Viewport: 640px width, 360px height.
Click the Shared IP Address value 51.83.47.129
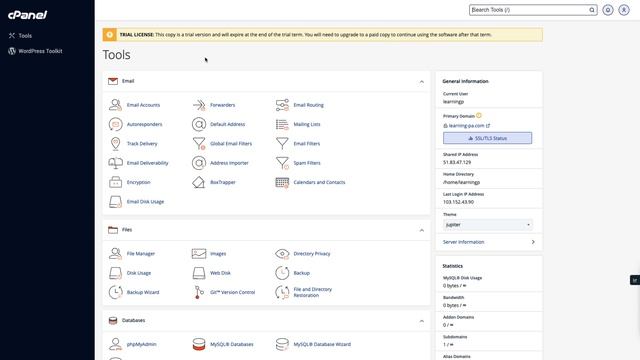[x=457, y=162]
